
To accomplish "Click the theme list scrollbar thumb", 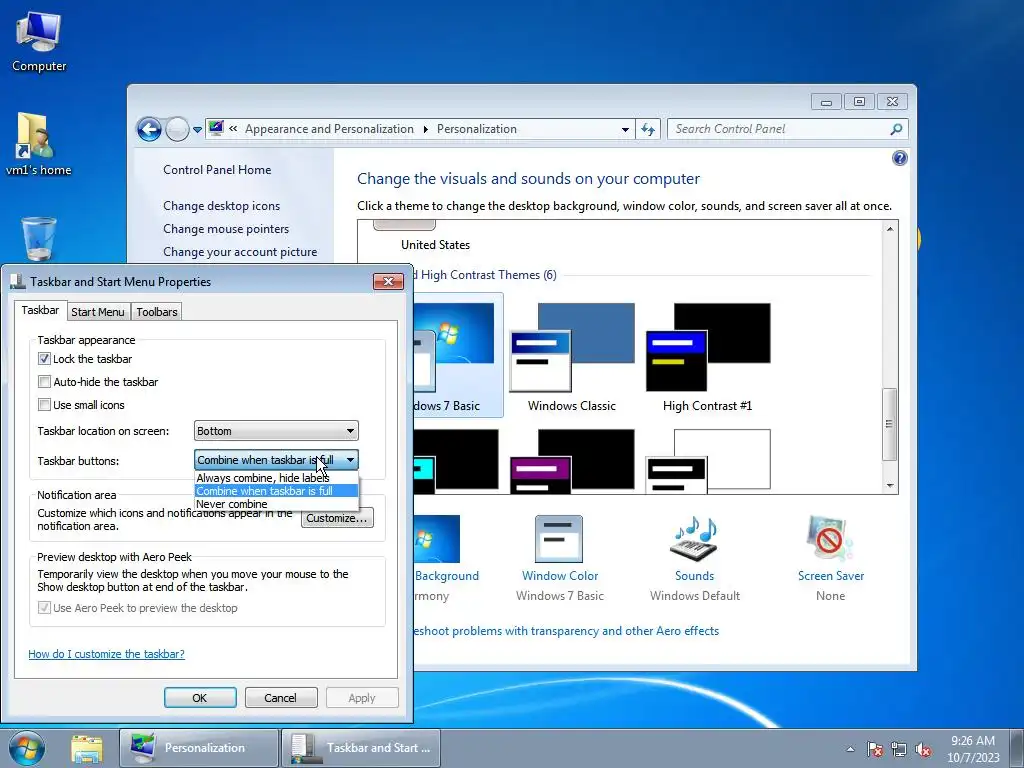I will [889, 424].
